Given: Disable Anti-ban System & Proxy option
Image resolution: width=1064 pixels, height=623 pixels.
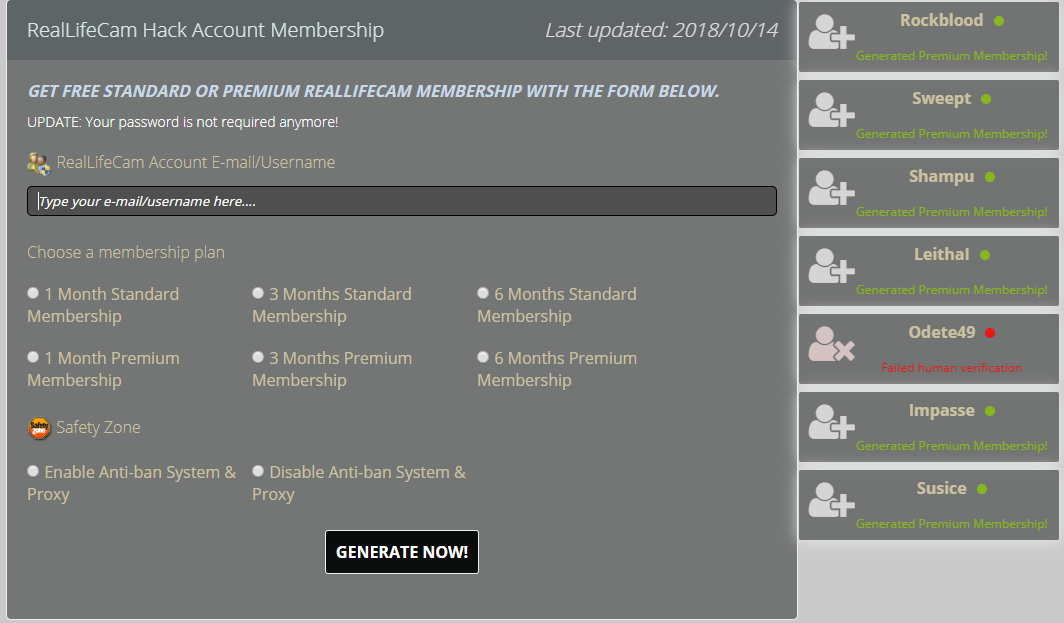Looking at the screenshot, I should point(258,471).
